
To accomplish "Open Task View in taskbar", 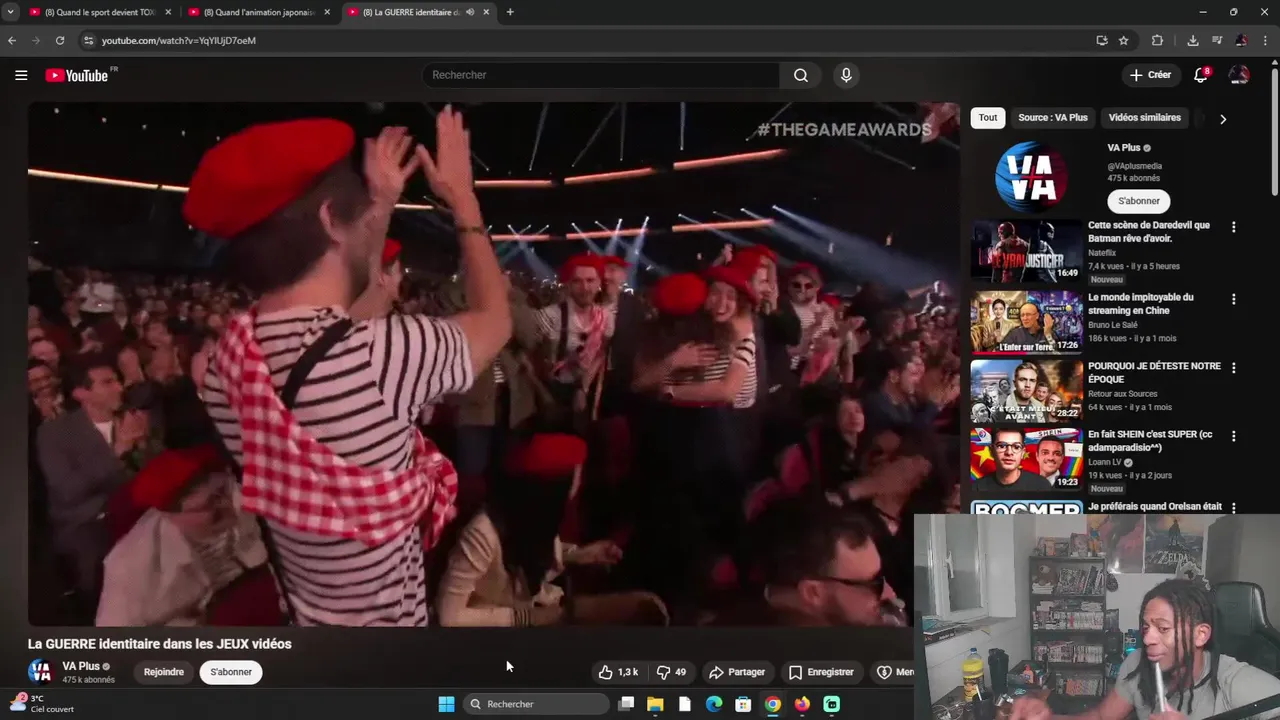I will (626, 704).
